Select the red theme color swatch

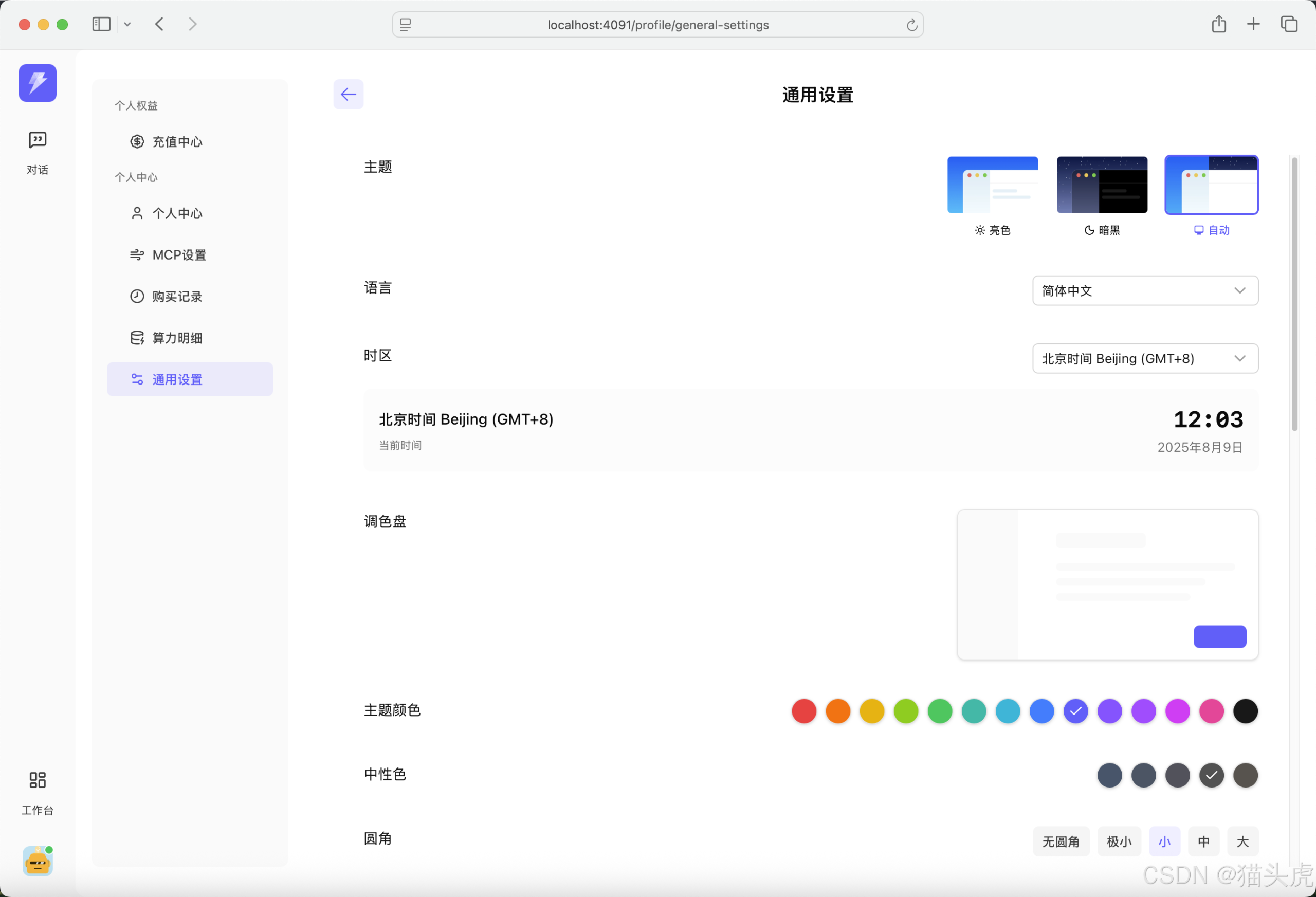tap(803, 711)
